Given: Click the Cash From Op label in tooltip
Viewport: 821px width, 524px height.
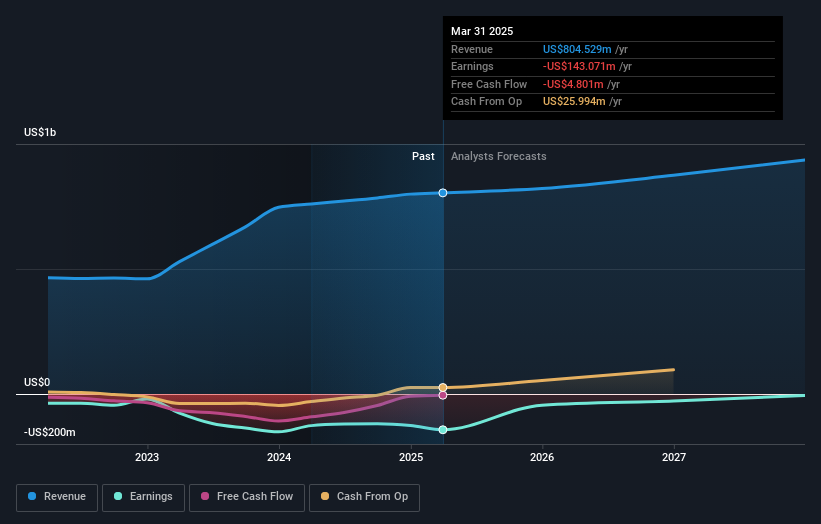Looking at the screenshot, I should tap(486, 102).
